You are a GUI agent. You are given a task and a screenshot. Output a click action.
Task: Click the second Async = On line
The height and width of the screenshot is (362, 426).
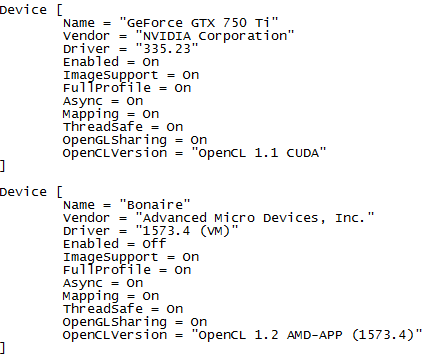(x=103, y=283)
